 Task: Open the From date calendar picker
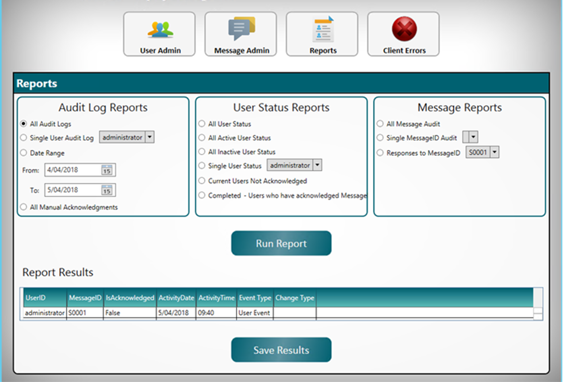[x=107, y=170]
